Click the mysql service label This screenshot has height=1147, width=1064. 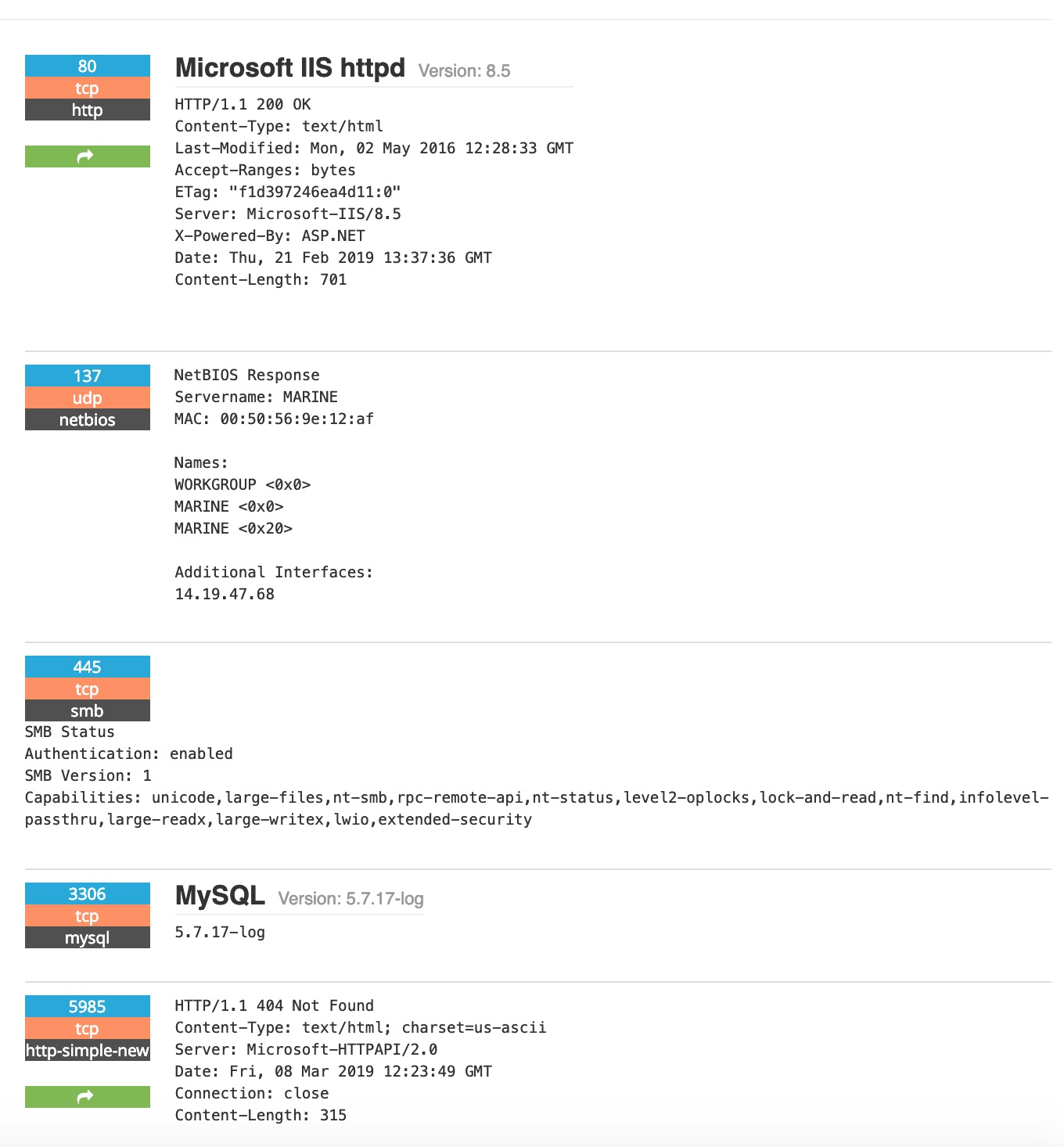coord(87,937)
